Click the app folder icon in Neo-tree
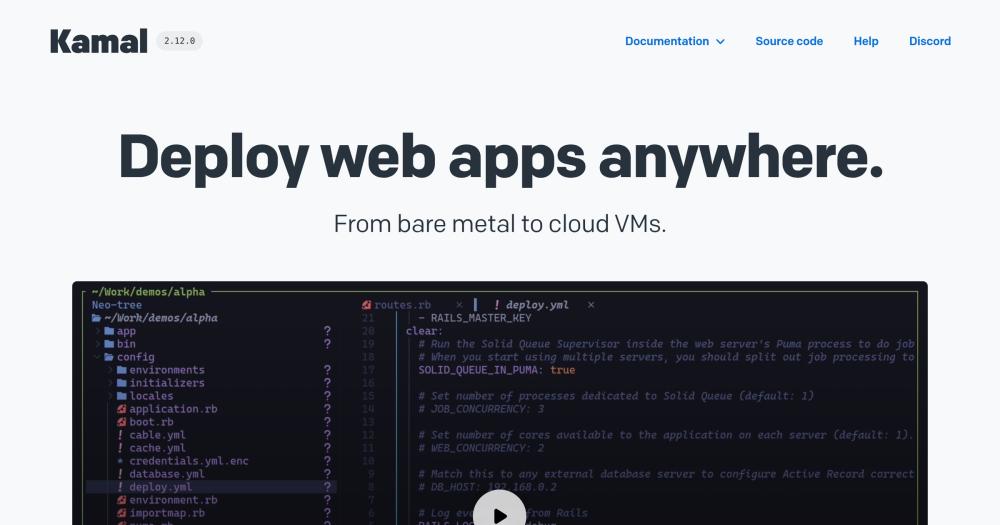 [x=109, y=331]
